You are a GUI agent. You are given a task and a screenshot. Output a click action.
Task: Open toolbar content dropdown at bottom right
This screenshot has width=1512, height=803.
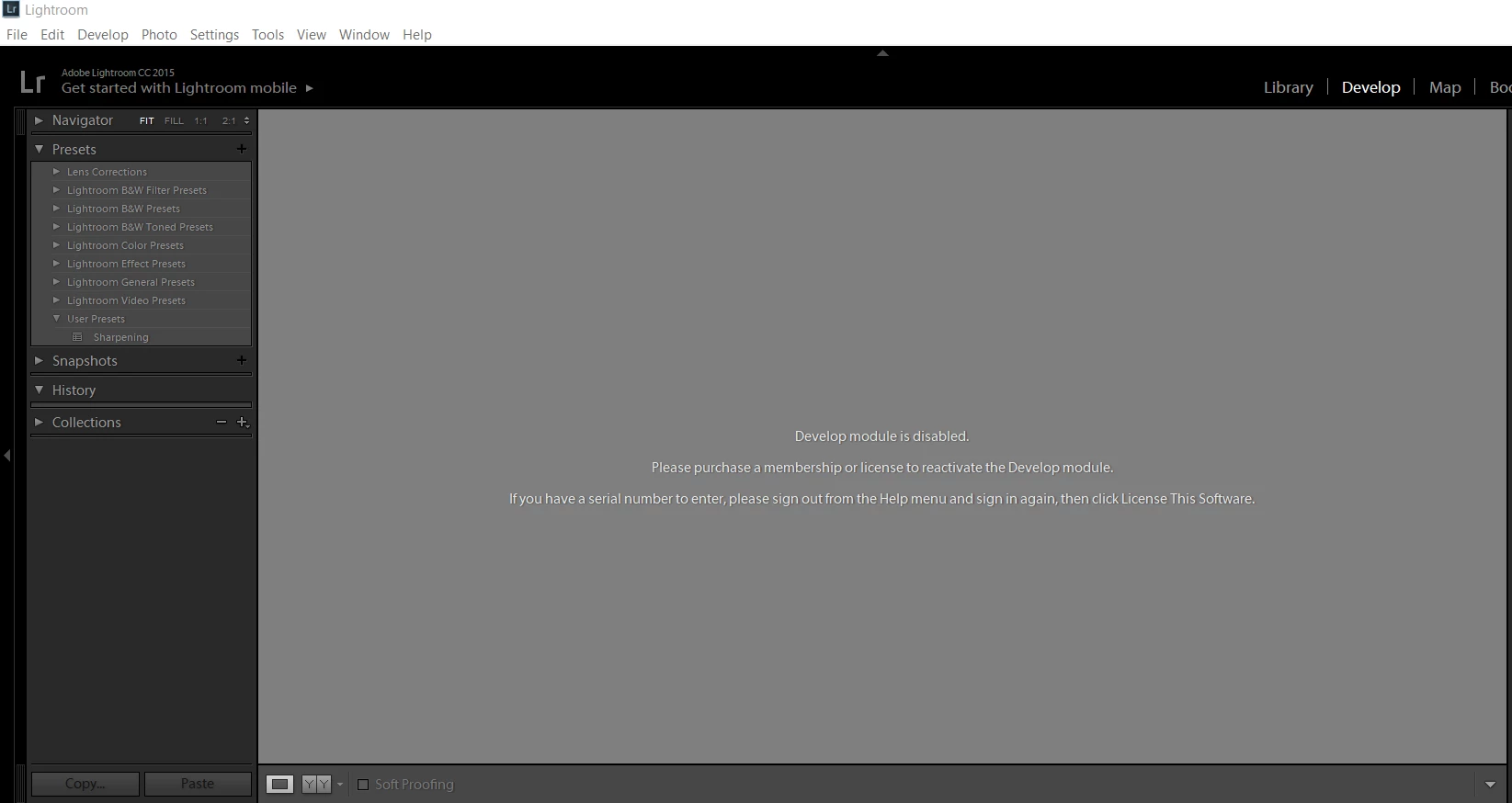(x=1490, y=785)
